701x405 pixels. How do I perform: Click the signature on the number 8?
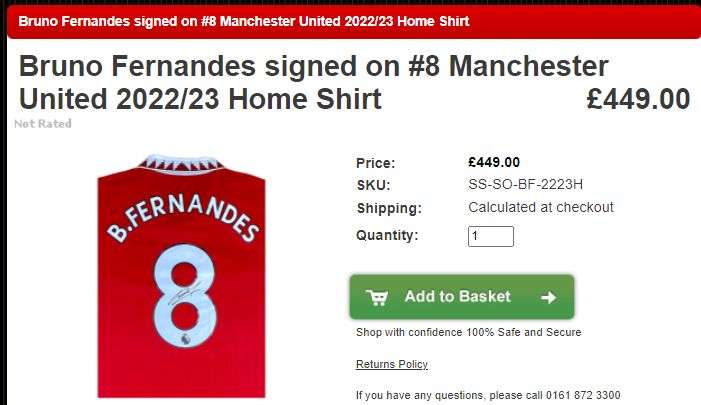click(x=184, y=295)
